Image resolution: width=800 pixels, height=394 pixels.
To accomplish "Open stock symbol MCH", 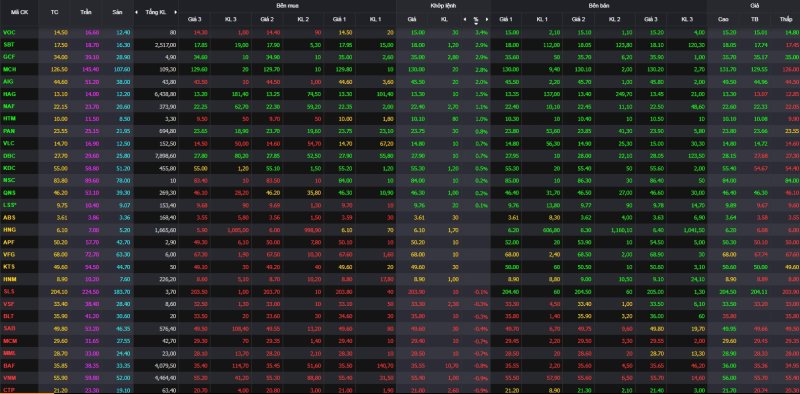I will pyautogui.click(x=9, y=69).
